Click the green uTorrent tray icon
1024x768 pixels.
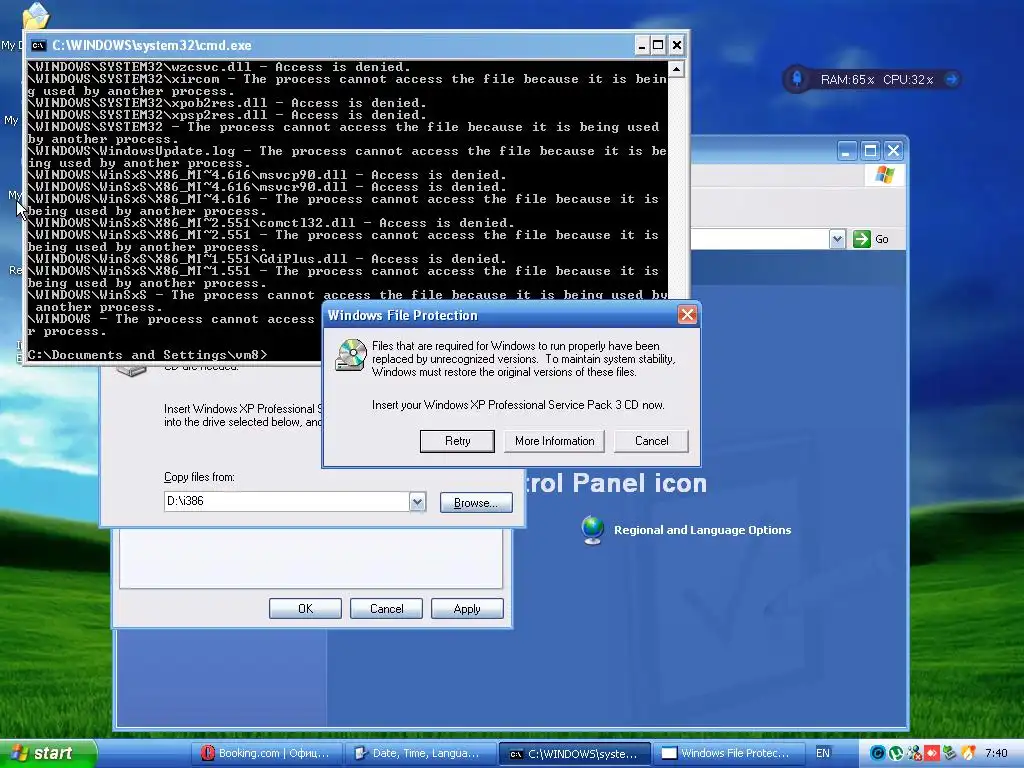896,754
